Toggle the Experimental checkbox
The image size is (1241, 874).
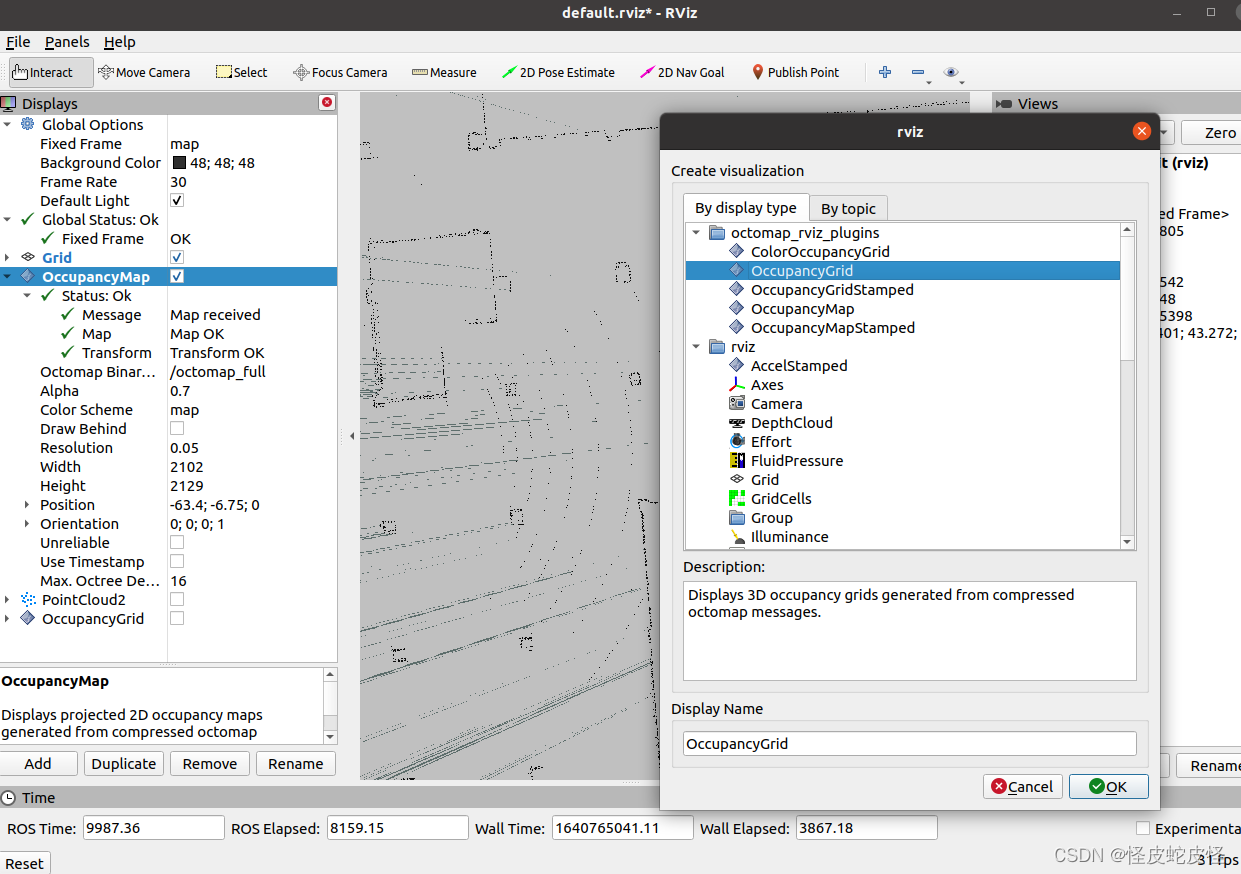[1143, 828]
